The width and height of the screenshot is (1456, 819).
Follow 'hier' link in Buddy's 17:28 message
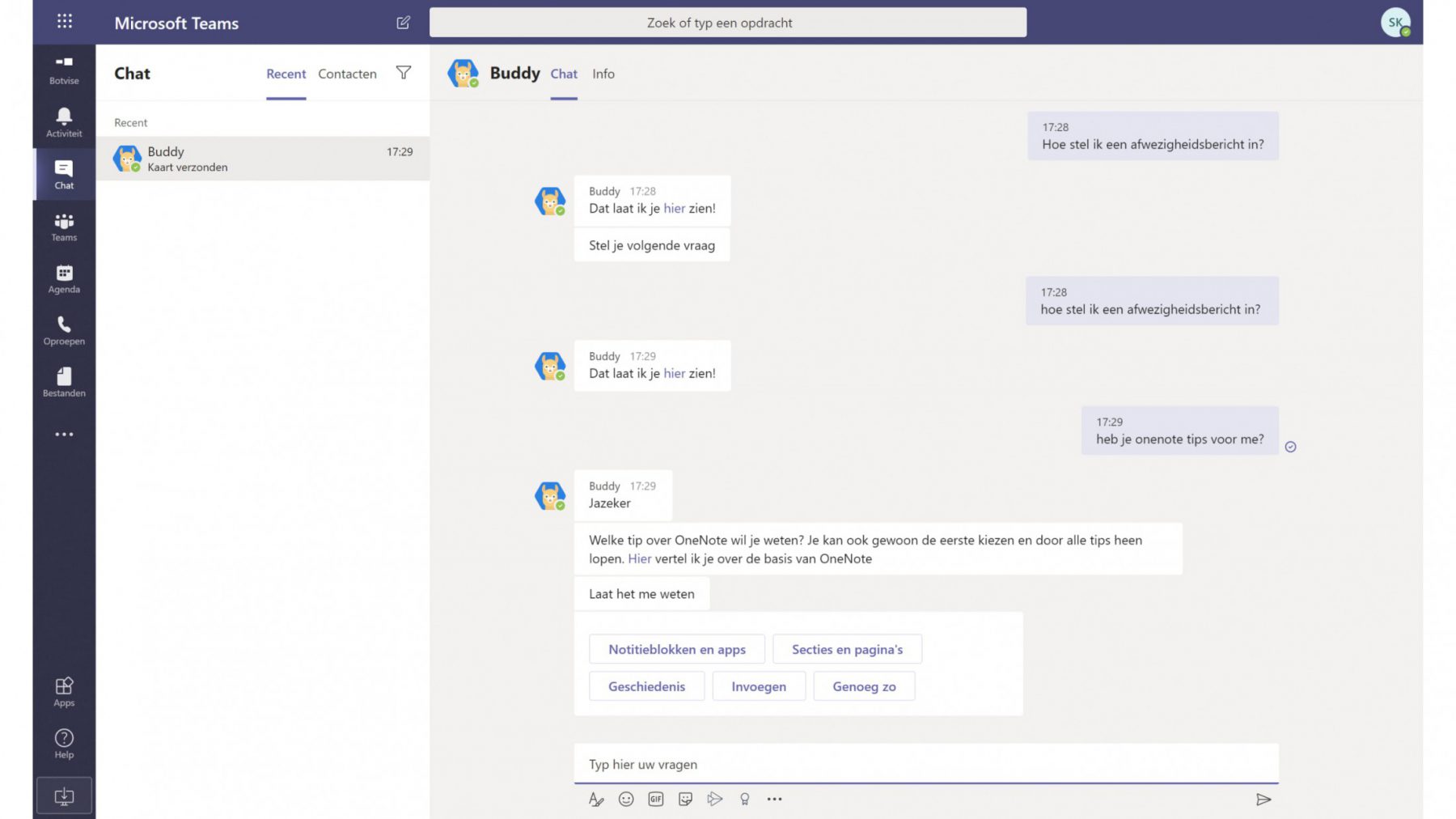pyautogui.click(x=674, y=208)
